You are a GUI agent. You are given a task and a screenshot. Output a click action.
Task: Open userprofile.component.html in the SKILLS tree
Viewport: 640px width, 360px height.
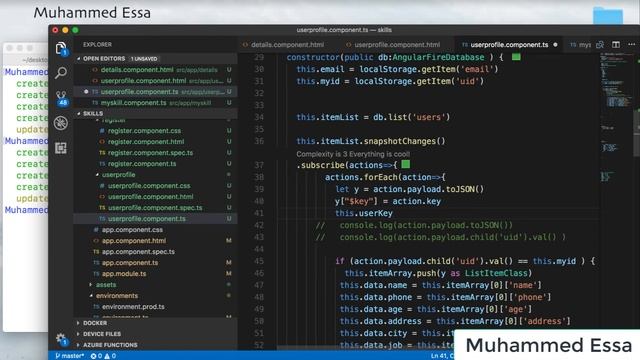[x=155, y=197]
